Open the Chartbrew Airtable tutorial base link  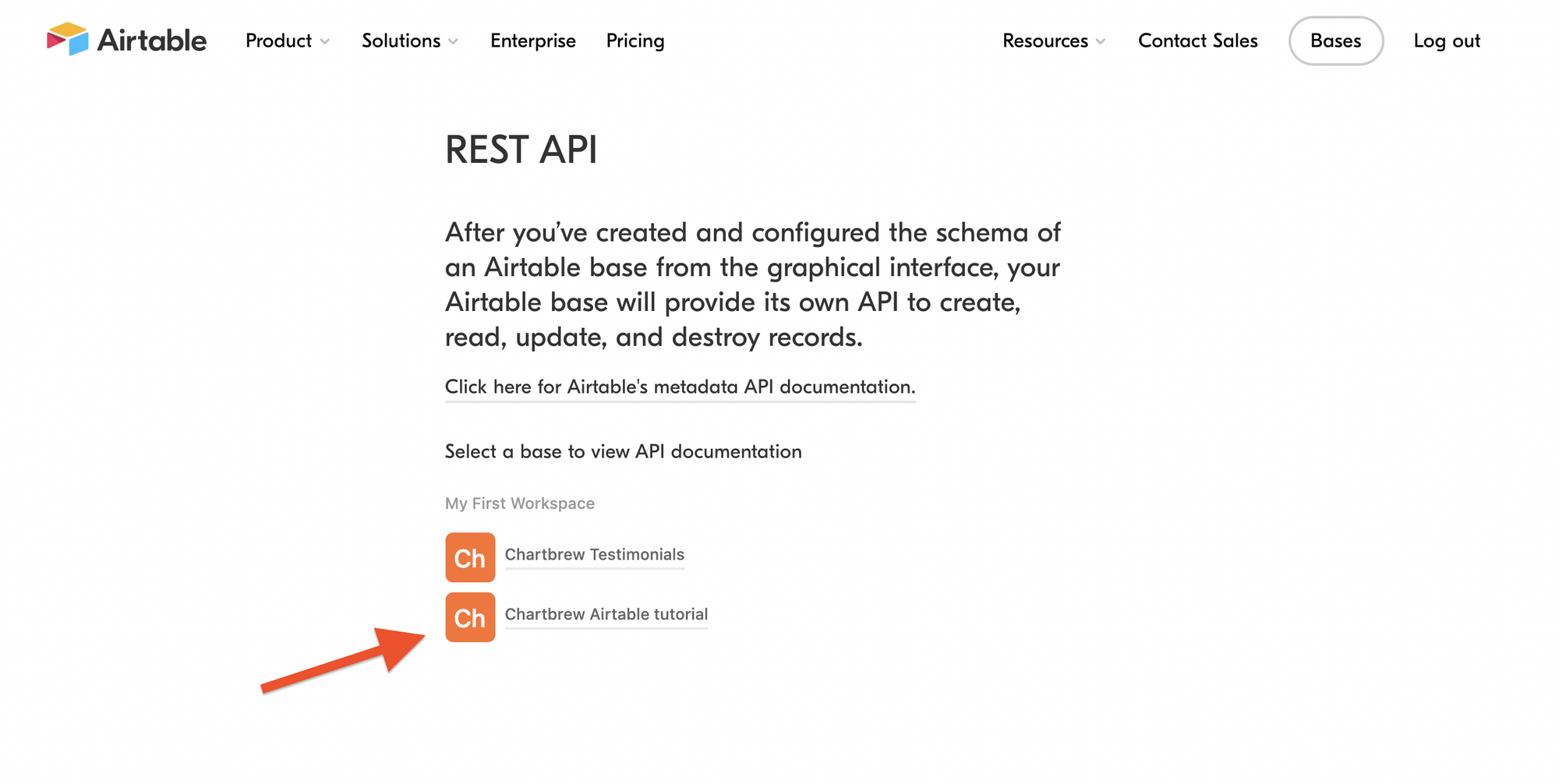(x=606, y=614)
